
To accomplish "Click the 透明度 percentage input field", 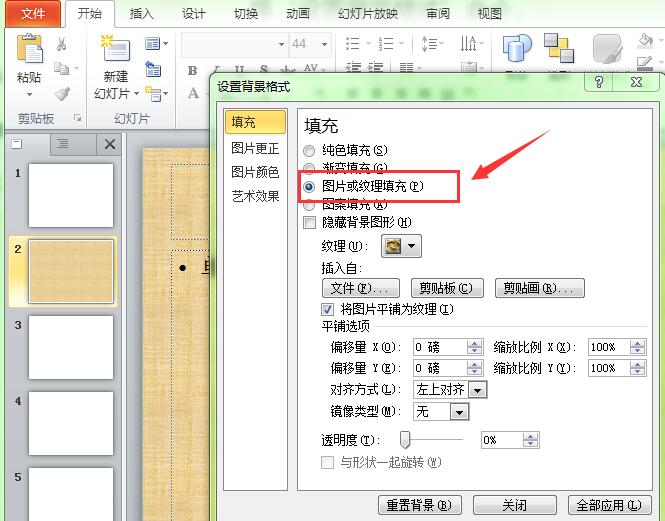I will coord(502,440).
